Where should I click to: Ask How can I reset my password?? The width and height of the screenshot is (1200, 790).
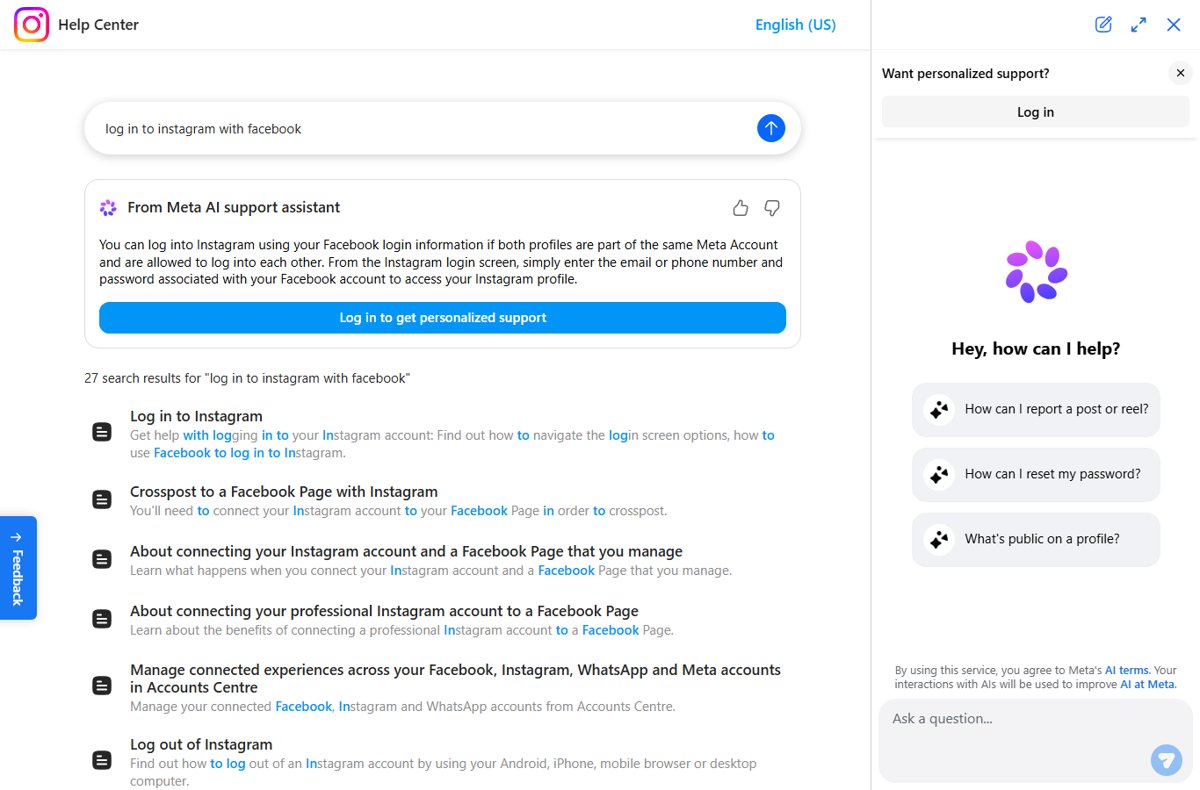[x=1036, y=474]
